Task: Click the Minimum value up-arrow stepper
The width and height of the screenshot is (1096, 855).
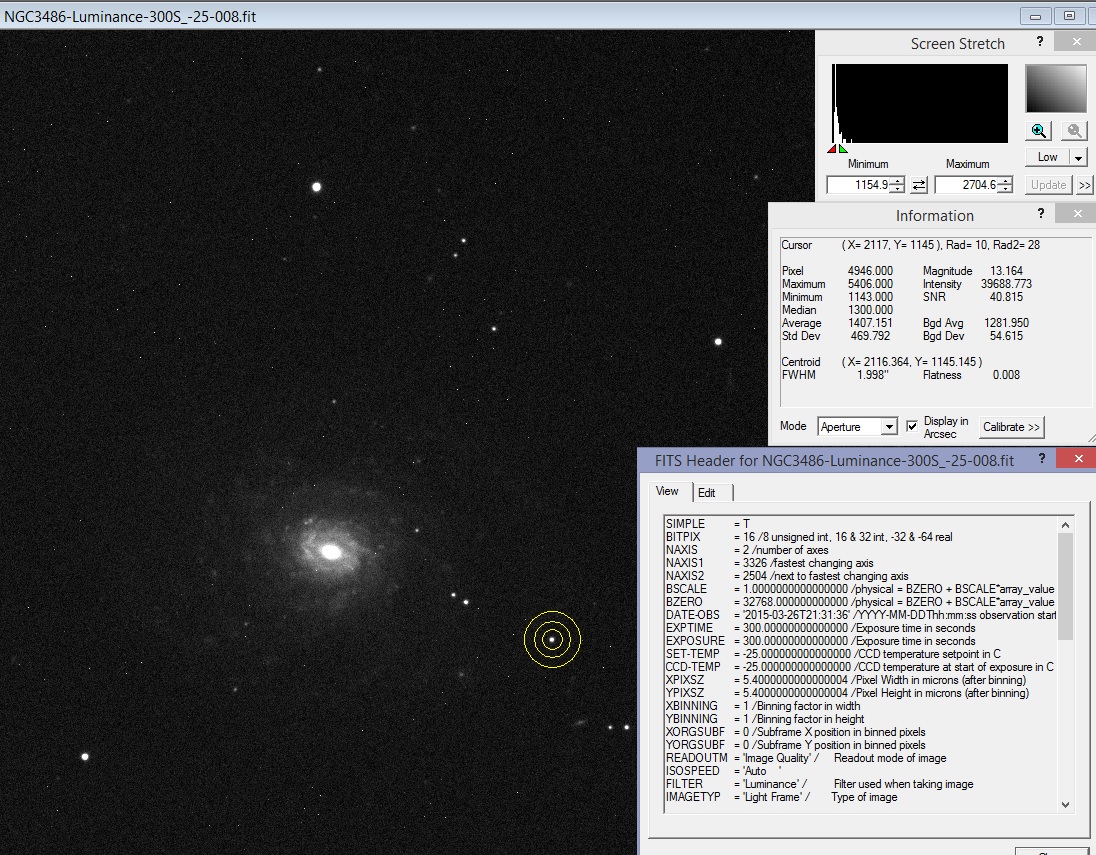Action: click(895, 181)
